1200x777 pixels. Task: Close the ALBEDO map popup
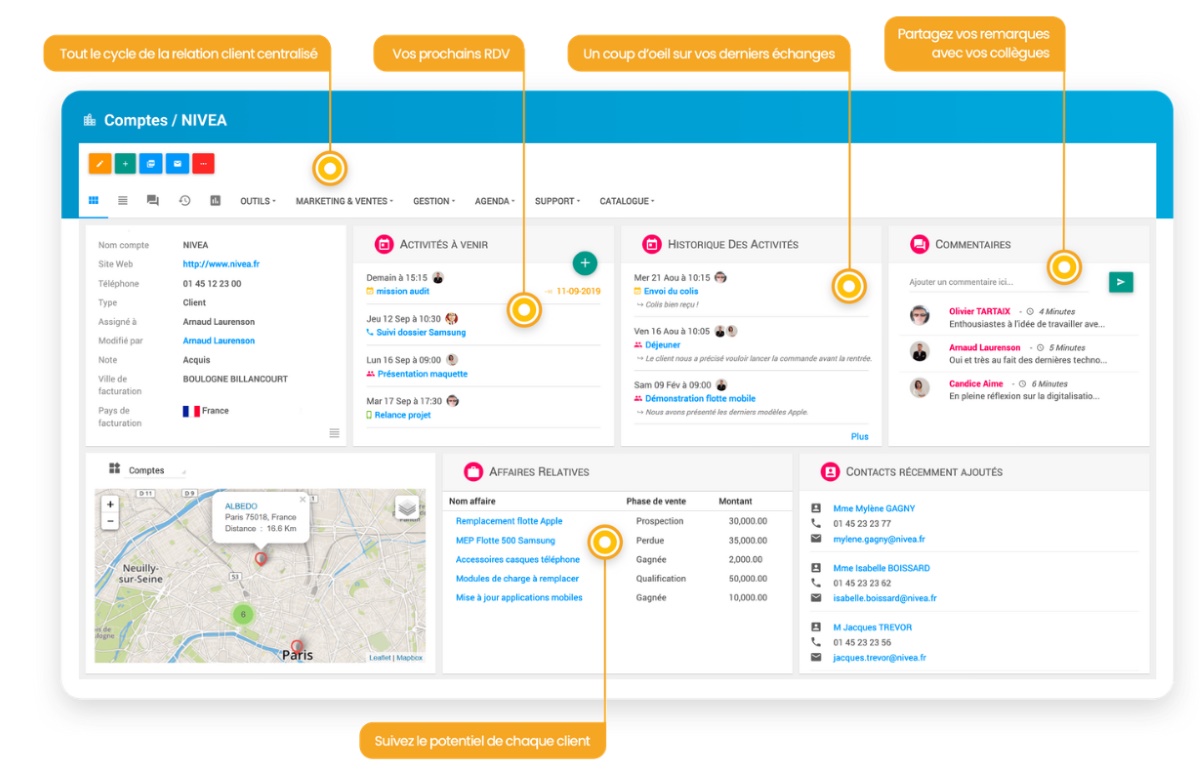pyautogui.click(x=303, y=499)
